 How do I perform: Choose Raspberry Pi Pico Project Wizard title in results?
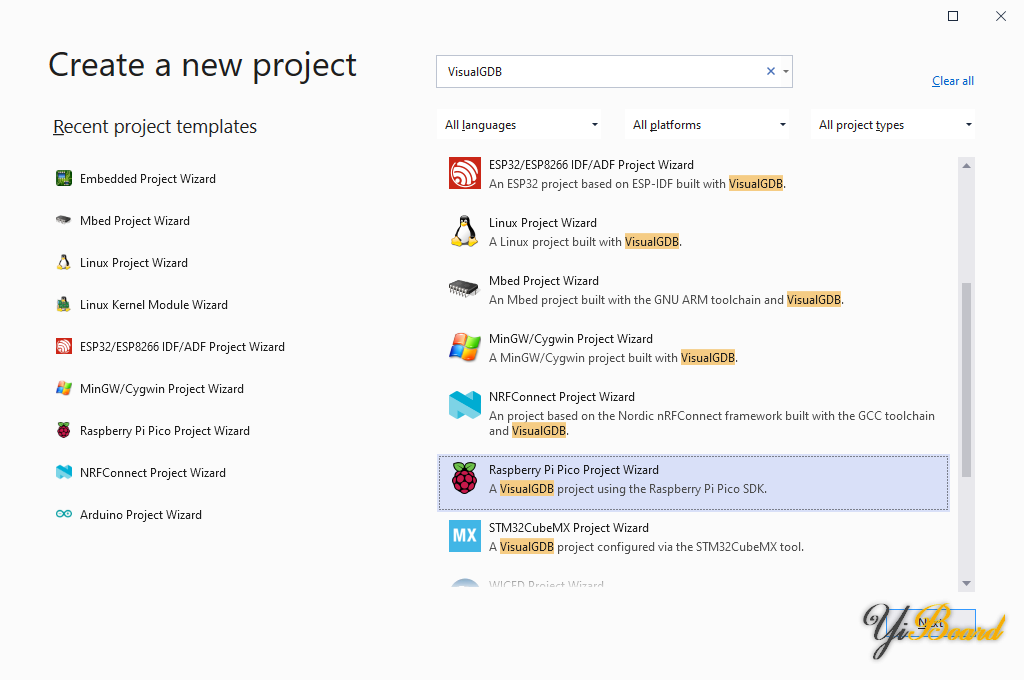coord(574,470)
